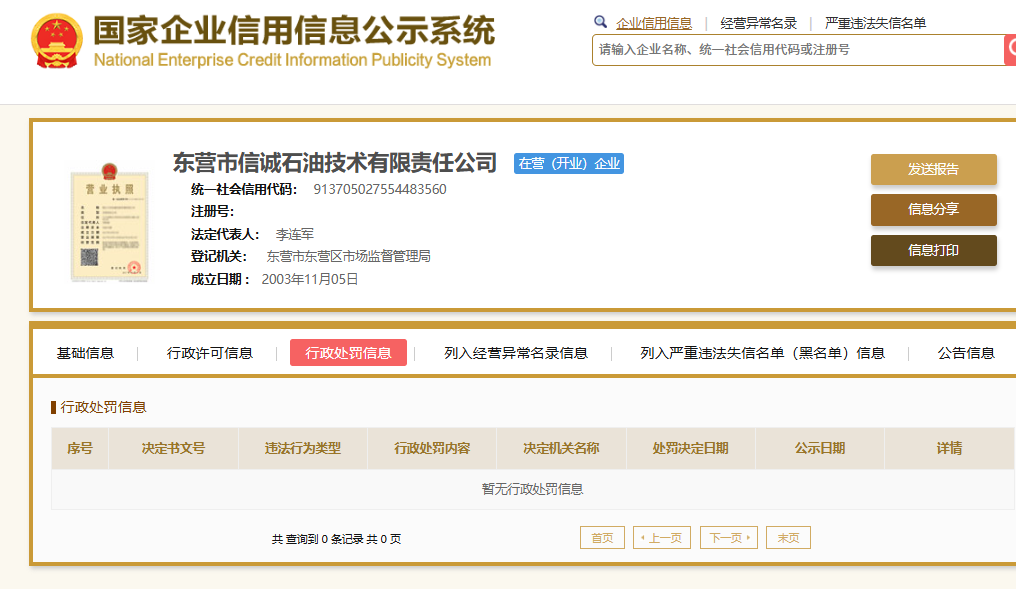The width and height of the screenshot is (1016, 589).
Task: Click the 决定机关名称 column header
Action: click(561, 448)
